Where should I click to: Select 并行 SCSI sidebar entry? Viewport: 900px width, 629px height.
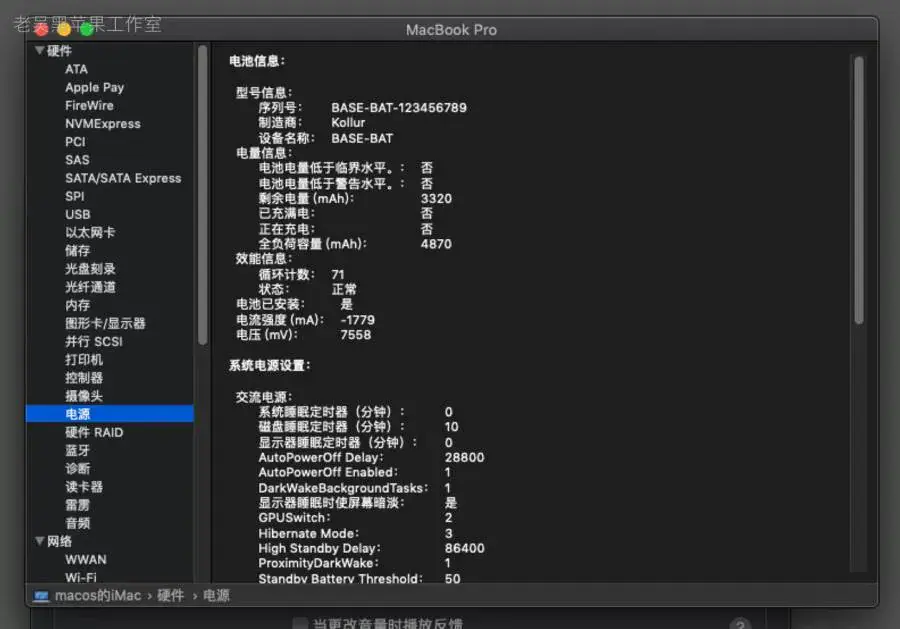(94, 341)
